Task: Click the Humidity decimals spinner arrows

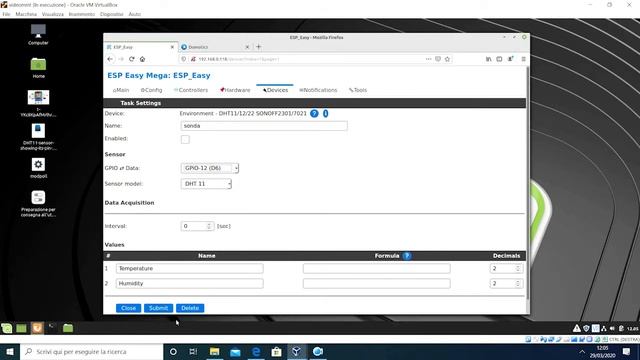Action: pos(518,283)
